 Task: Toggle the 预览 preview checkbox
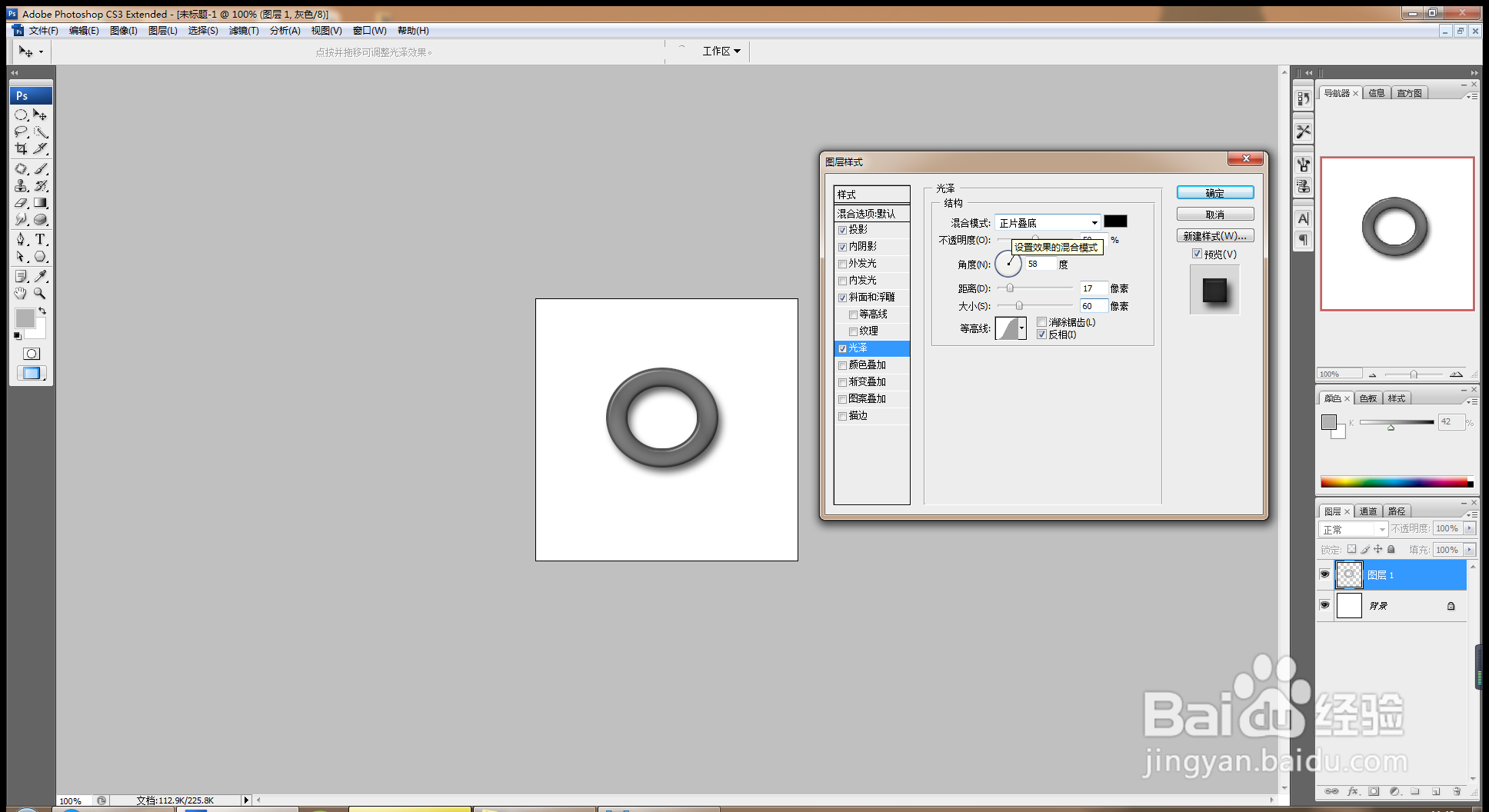(x=1197, y=254)
